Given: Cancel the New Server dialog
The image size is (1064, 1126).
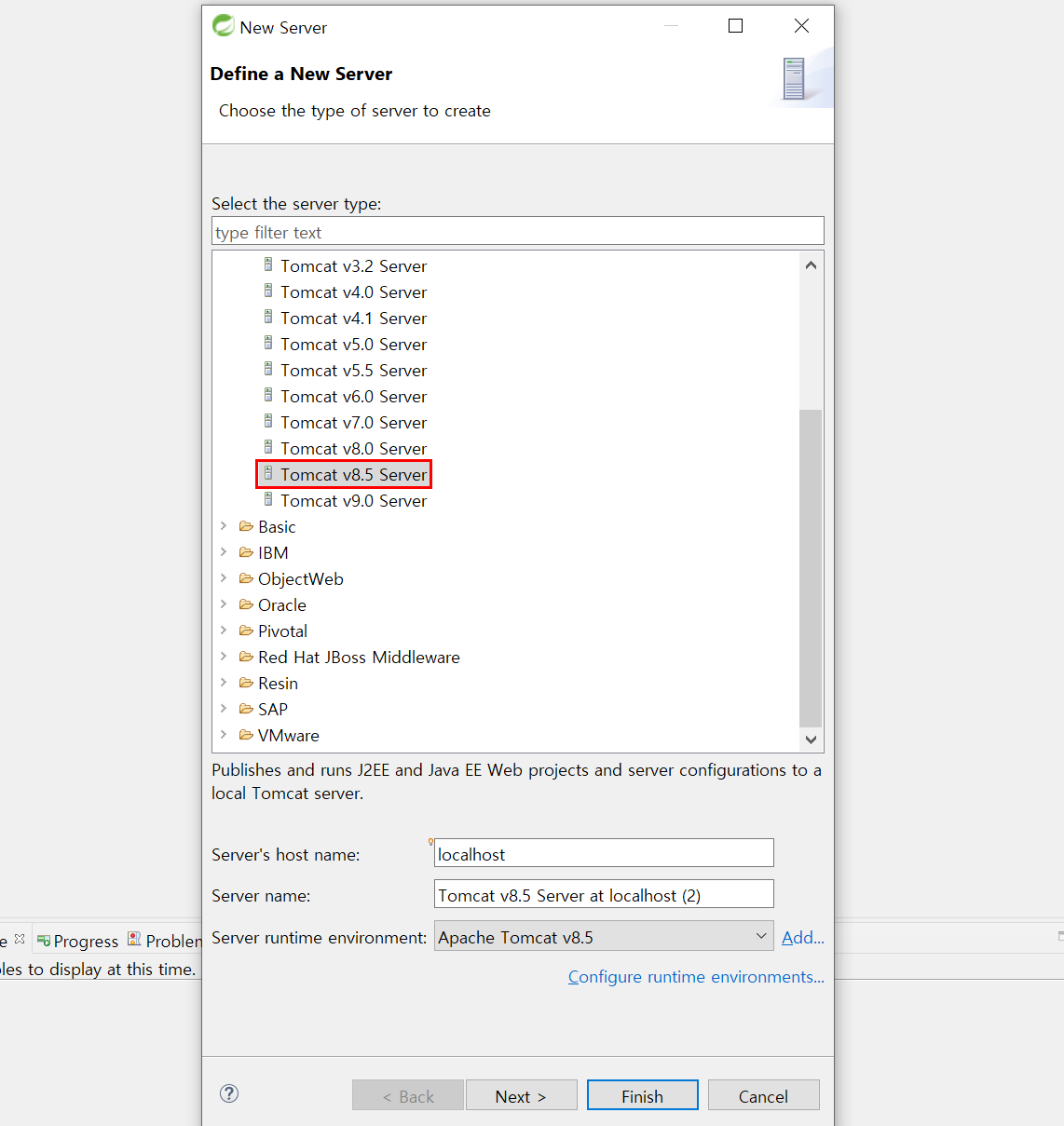Looking at the screenshot, I should point(763,1095).
